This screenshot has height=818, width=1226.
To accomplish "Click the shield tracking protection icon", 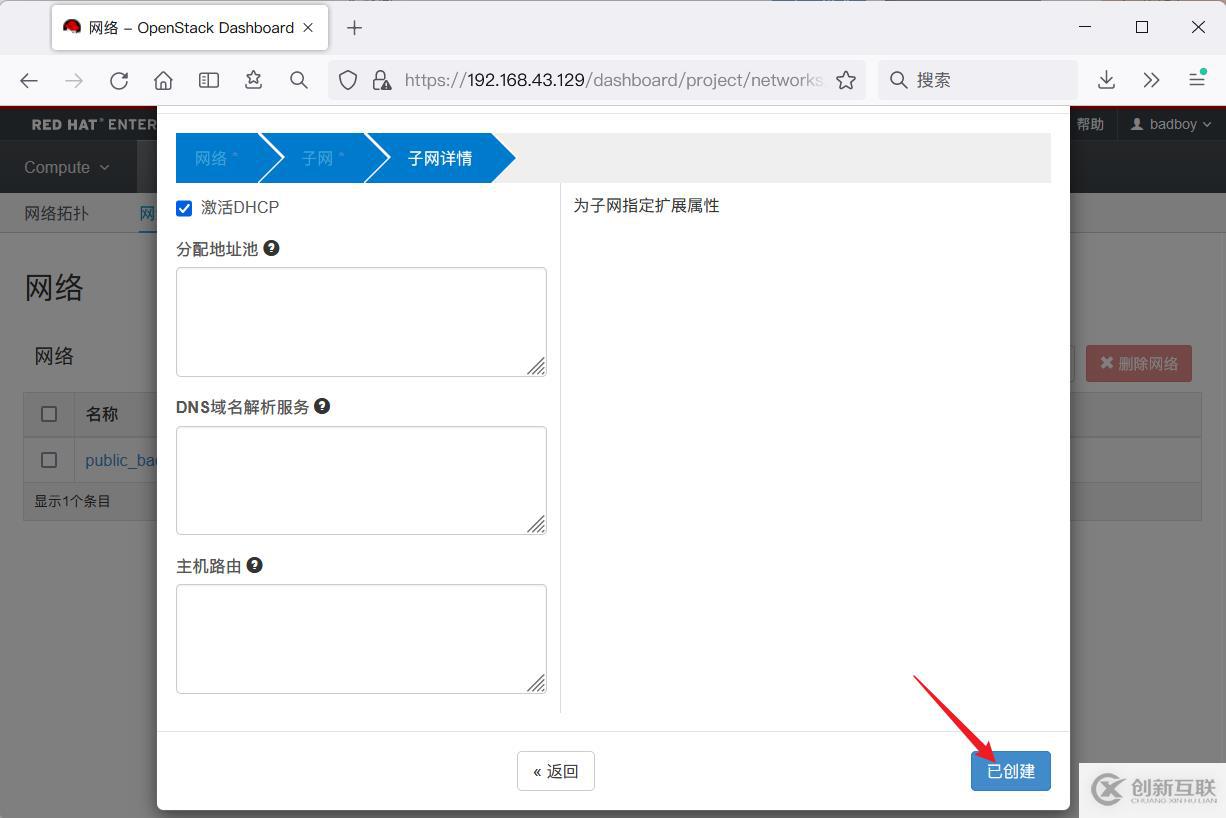I will pos(348,80).
